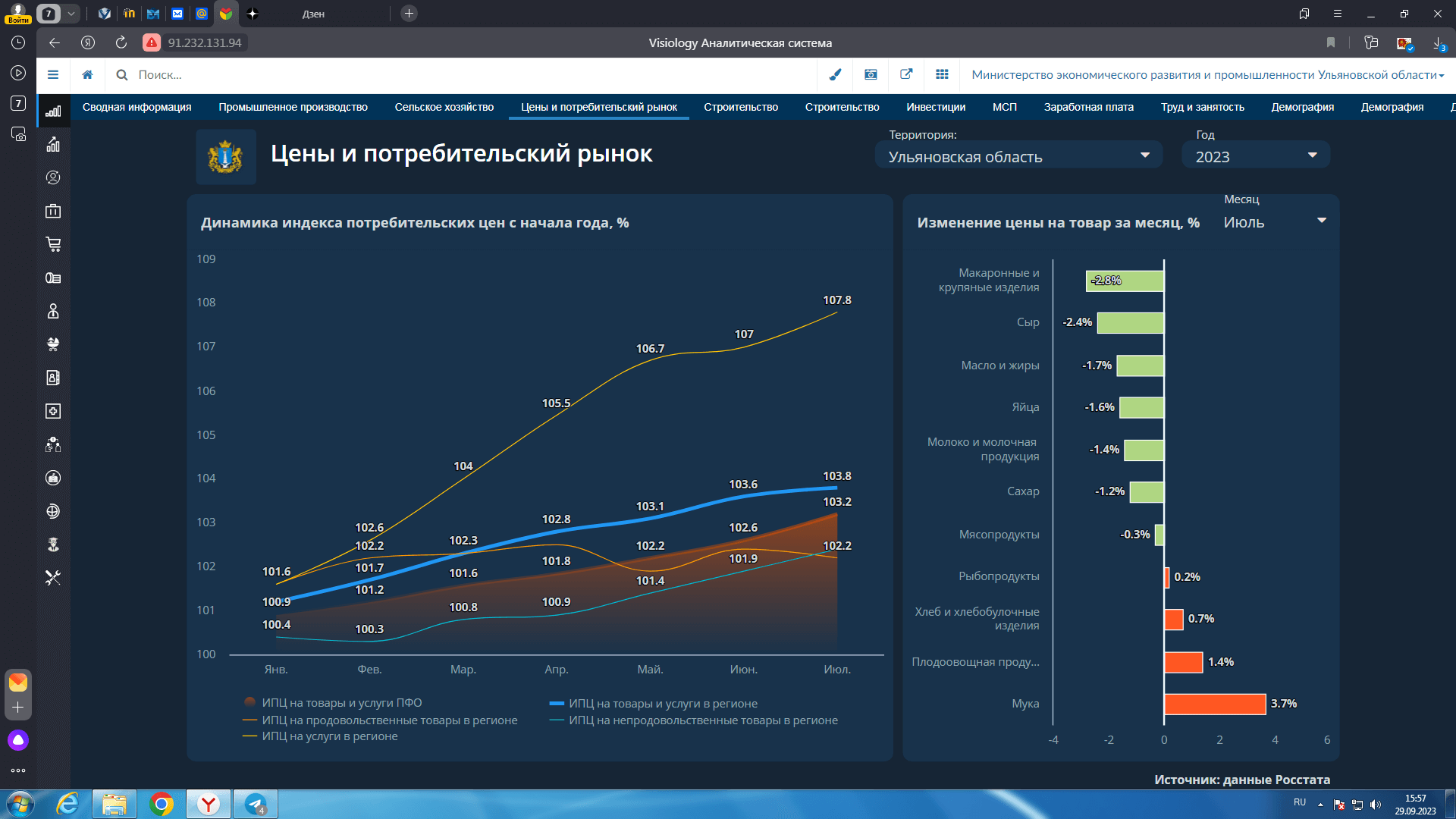Image resolution: width=1456 pixels, height=819 pixels.
Task: Open the apps grid icon
Action: pos(942,74)
